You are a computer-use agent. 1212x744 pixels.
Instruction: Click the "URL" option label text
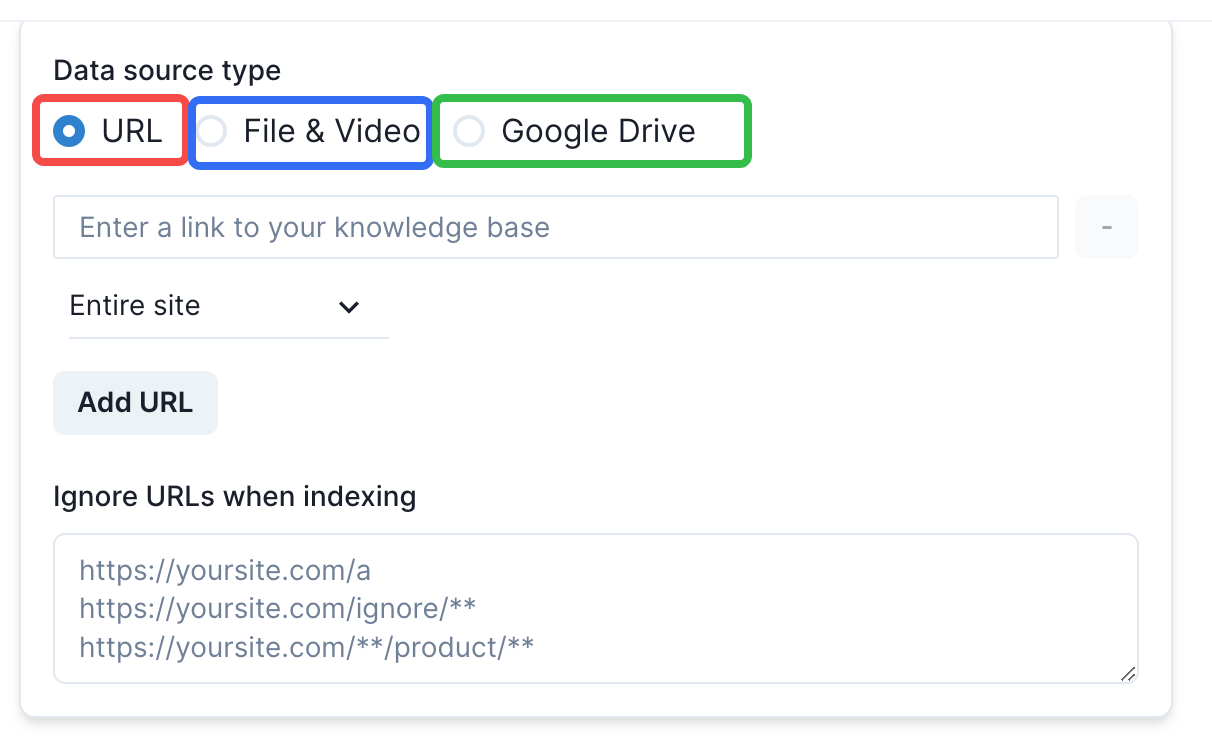coord(132,131)
